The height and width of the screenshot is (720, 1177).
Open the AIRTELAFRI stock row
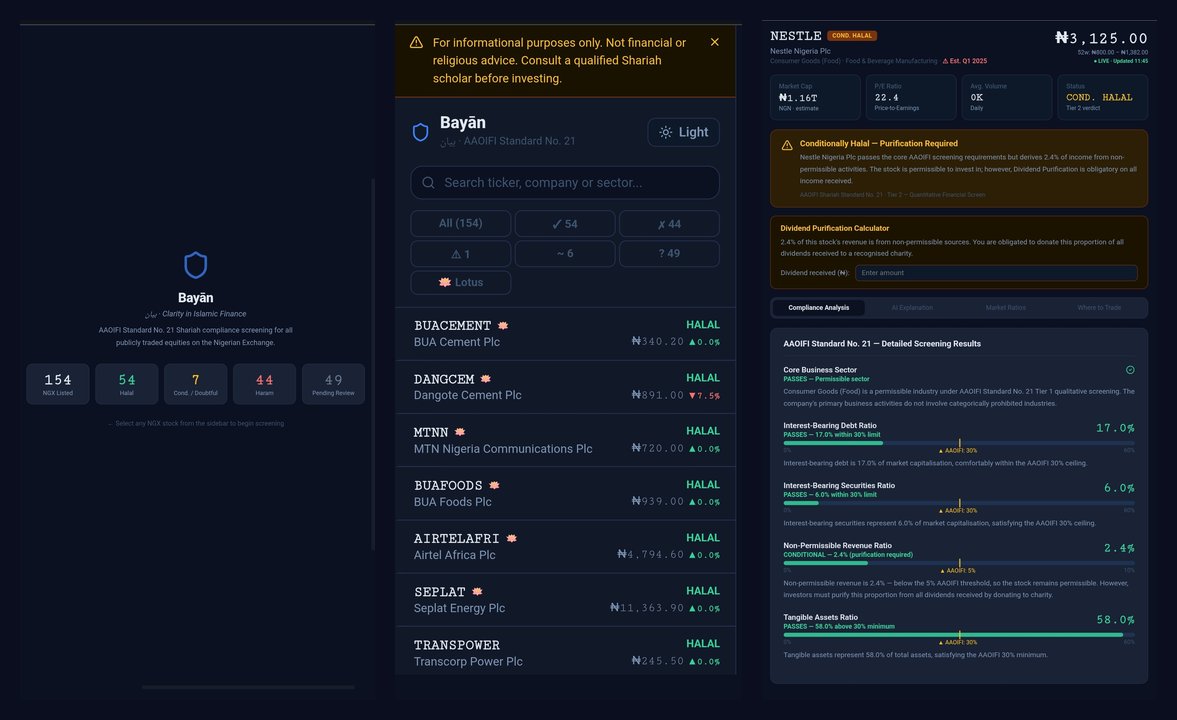[565, 547]
